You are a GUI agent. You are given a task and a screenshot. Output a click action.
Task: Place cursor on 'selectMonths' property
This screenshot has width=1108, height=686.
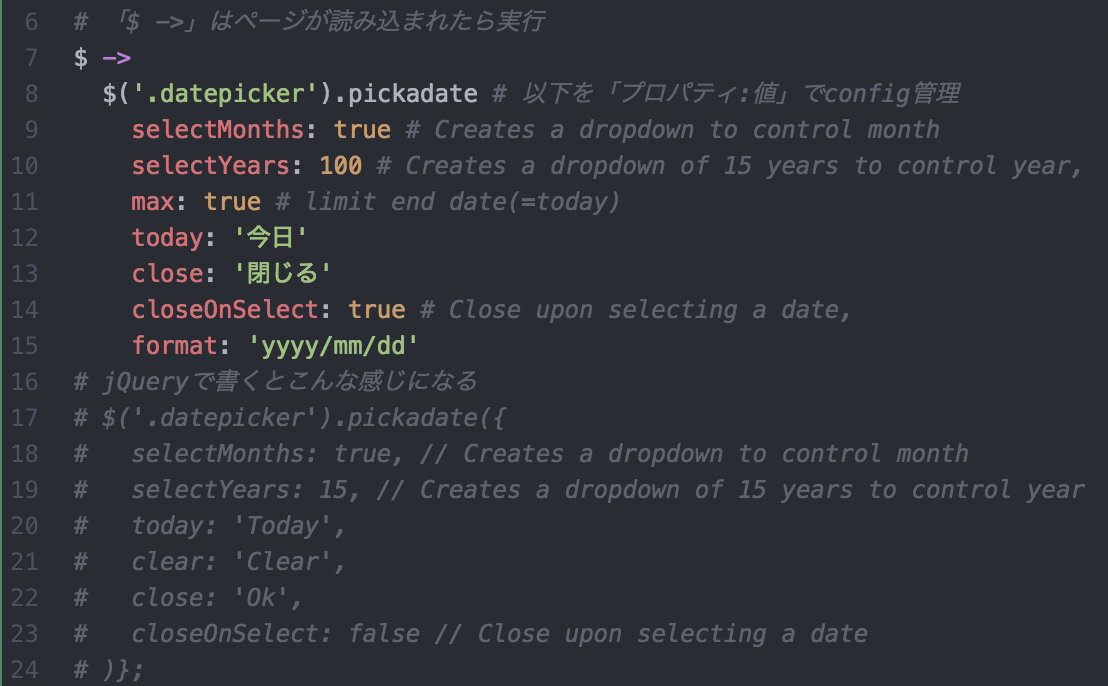[218, 129]
